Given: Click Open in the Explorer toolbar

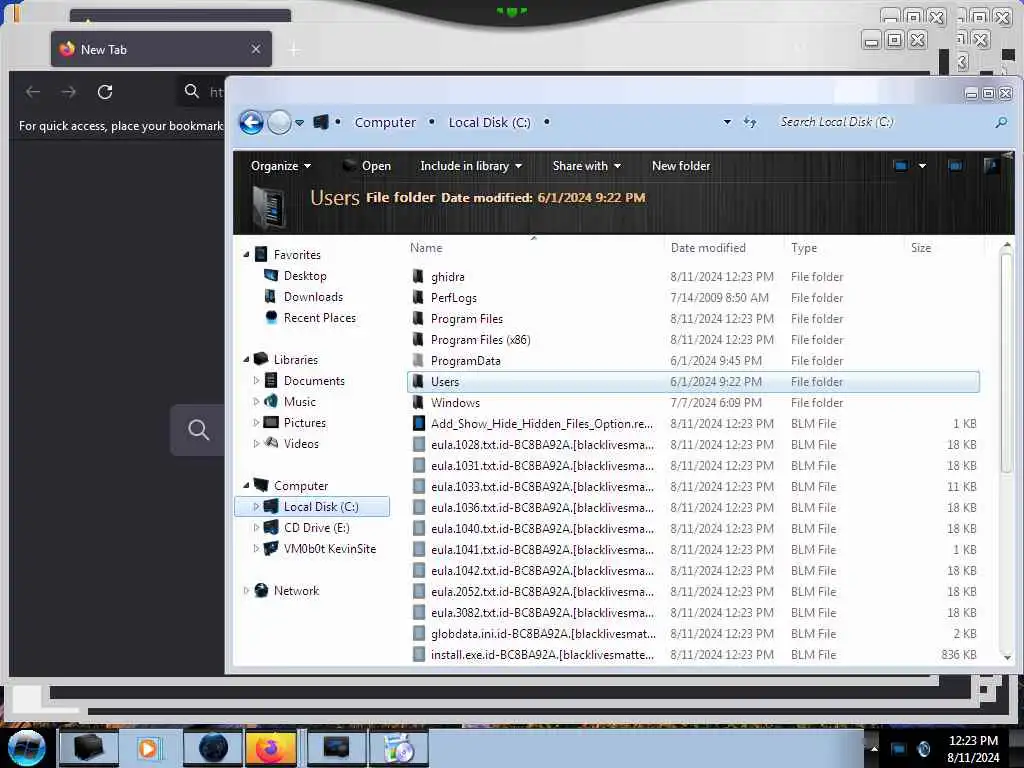Looking at the screenshot, I should (x=367, y=166).
